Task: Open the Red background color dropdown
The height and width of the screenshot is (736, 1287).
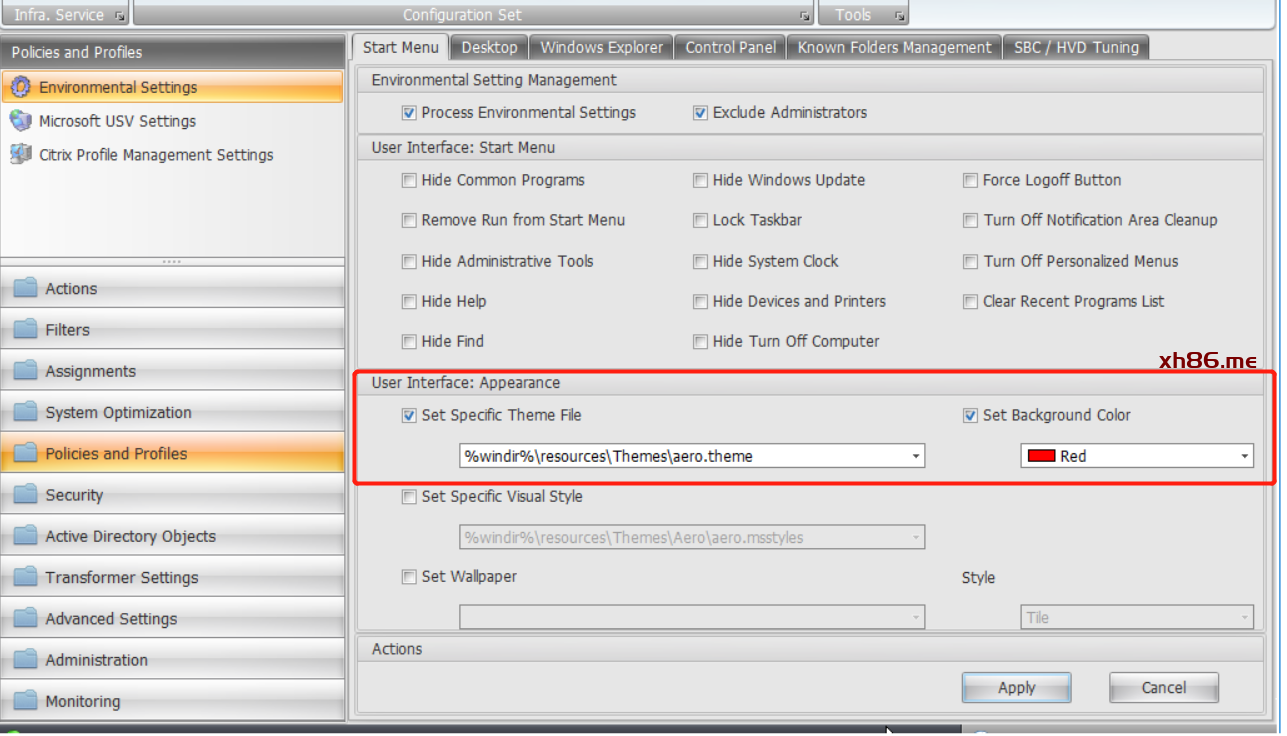Action: pos(1244,457)
